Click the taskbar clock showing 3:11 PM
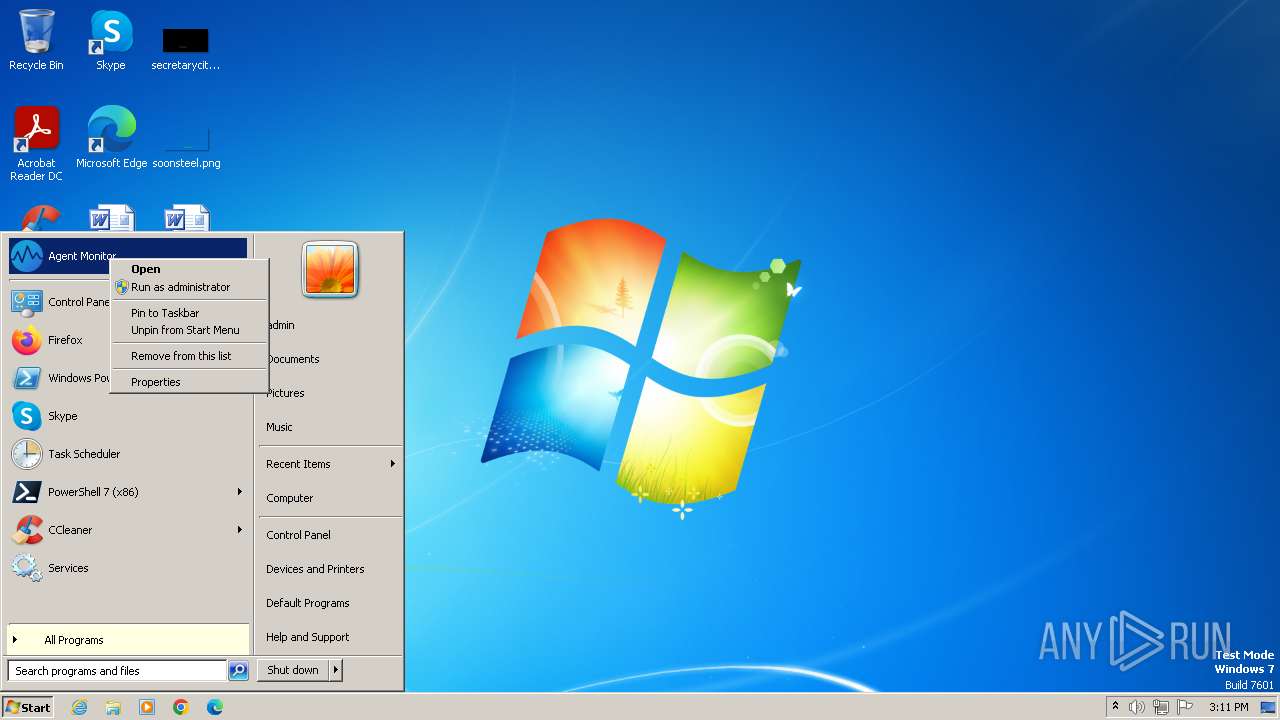Image resolution: width=1280 pixels, height=720 pixels. pos(1228,707)
